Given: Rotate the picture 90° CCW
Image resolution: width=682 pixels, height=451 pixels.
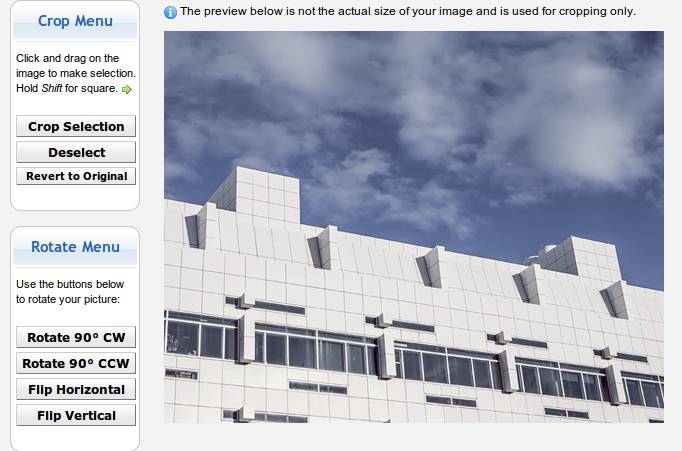Looking at the screenshot, I should click(76, 363).
